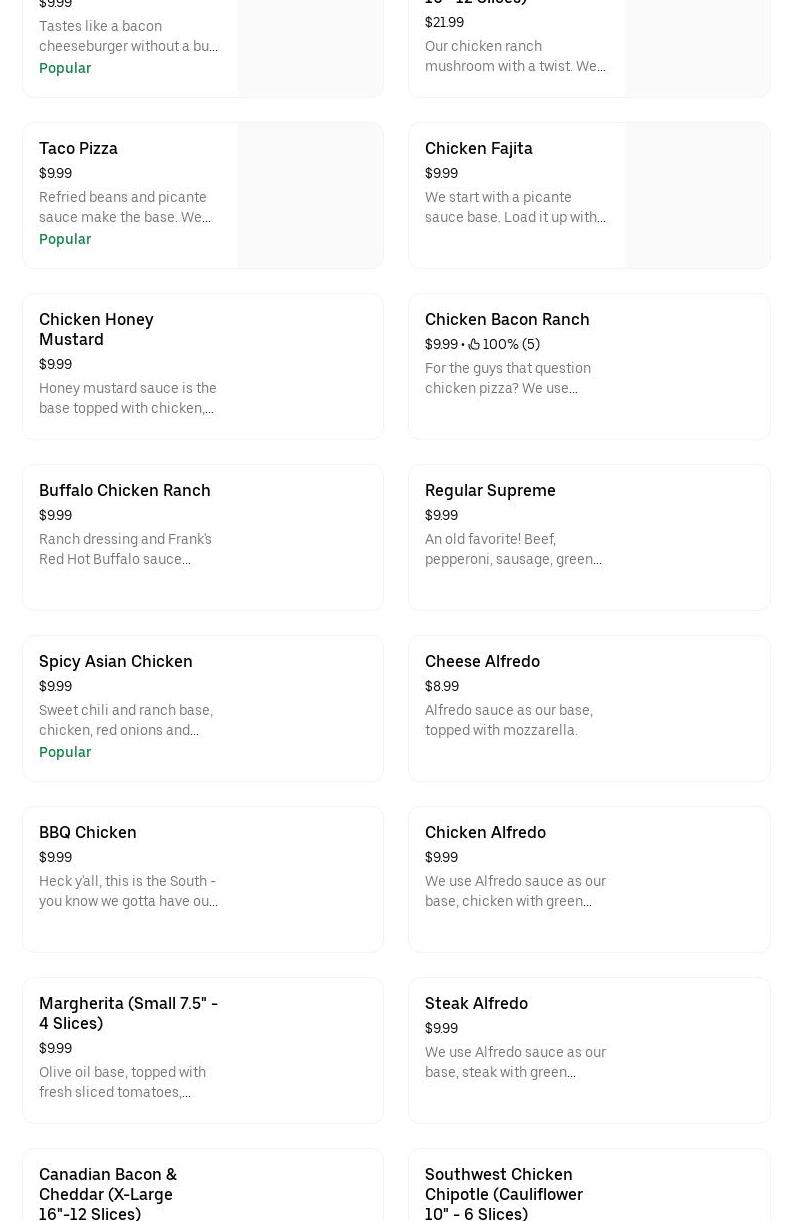This screenshot has height=1221, width=804.
Task: Click the 100% (5) rating text
Action: point(511,344)
